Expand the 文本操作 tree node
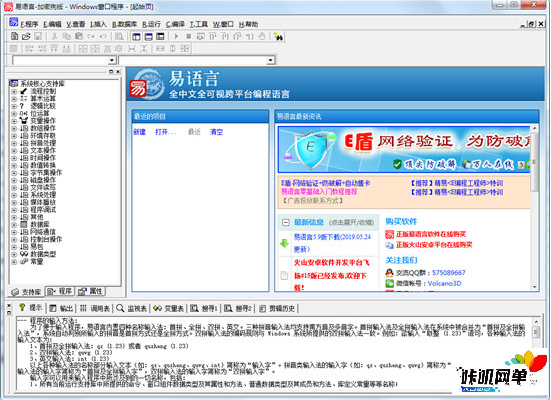 point(14,150)
